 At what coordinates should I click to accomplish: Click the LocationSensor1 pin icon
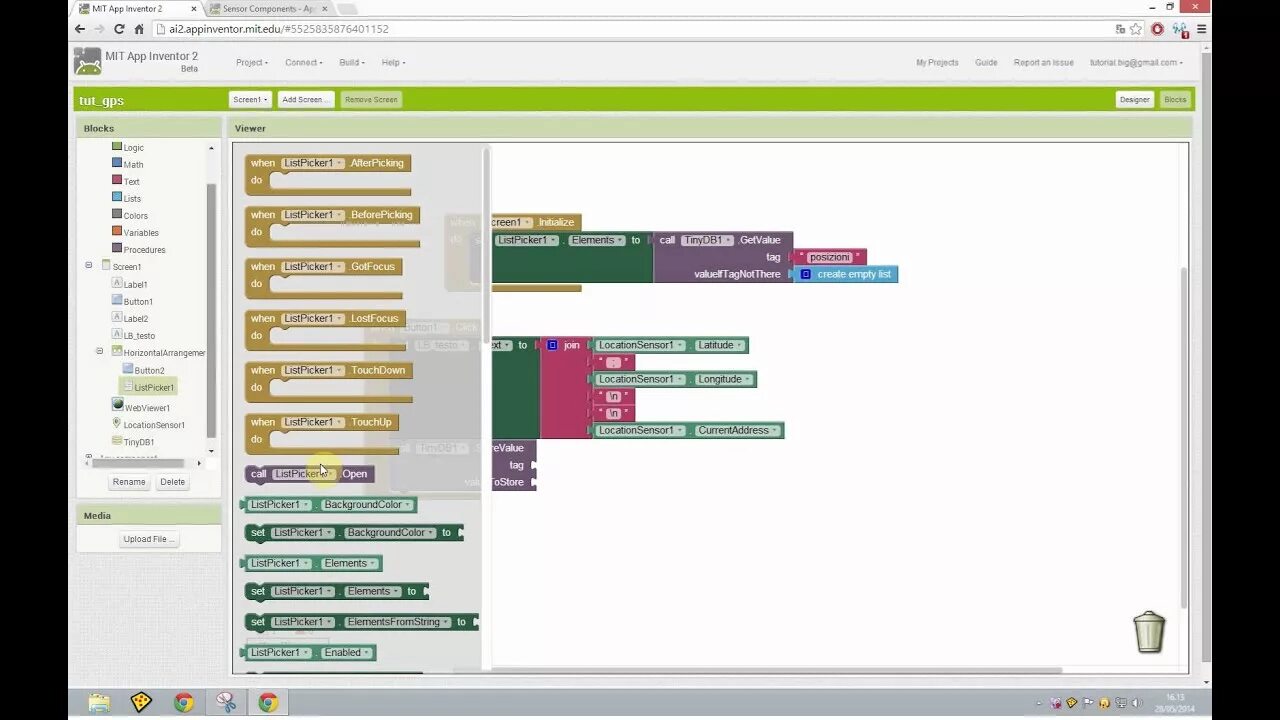117,423
